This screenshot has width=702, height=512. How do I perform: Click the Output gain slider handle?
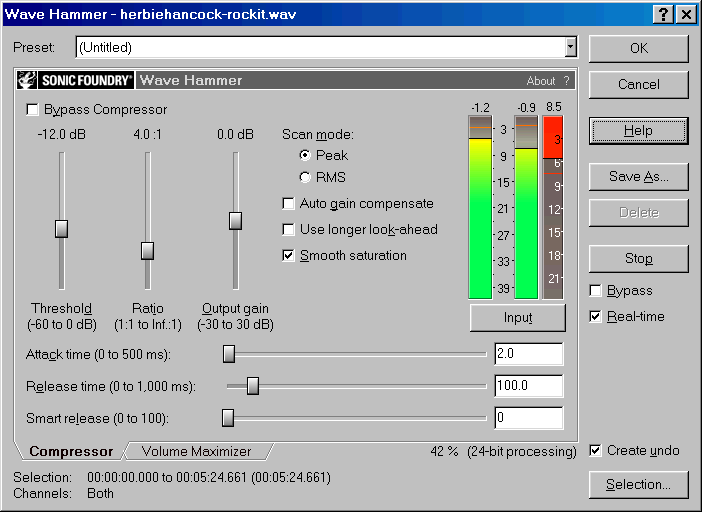coord(235,221)
